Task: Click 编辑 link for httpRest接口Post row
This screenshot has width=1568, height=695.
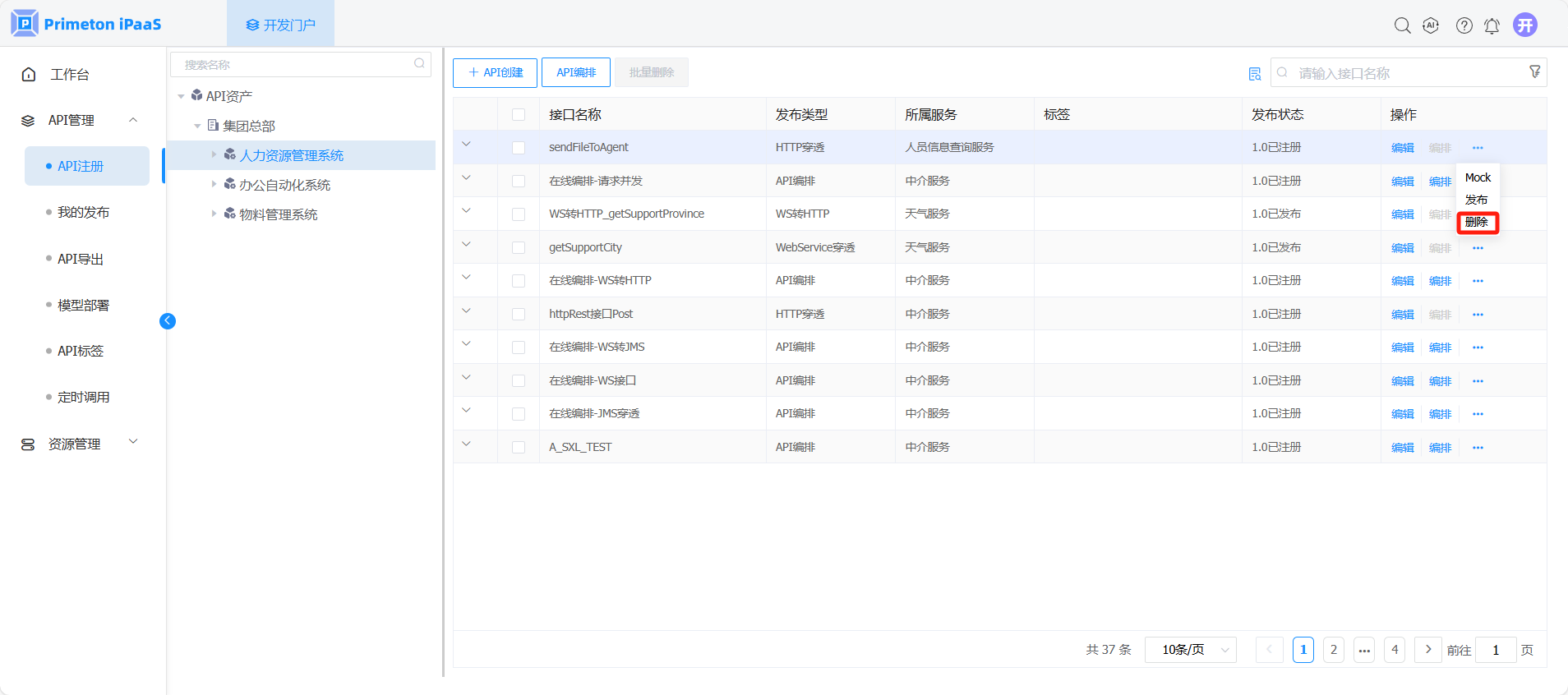Action: coord(1402,315)
